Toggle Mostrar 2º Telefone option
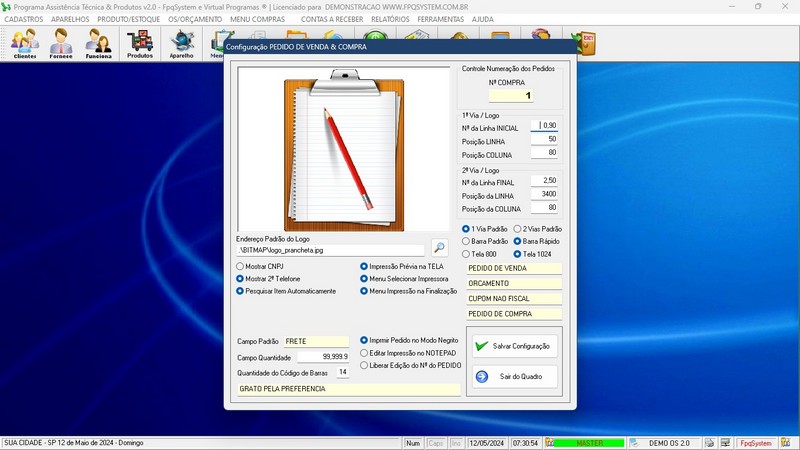 (268, 279)
